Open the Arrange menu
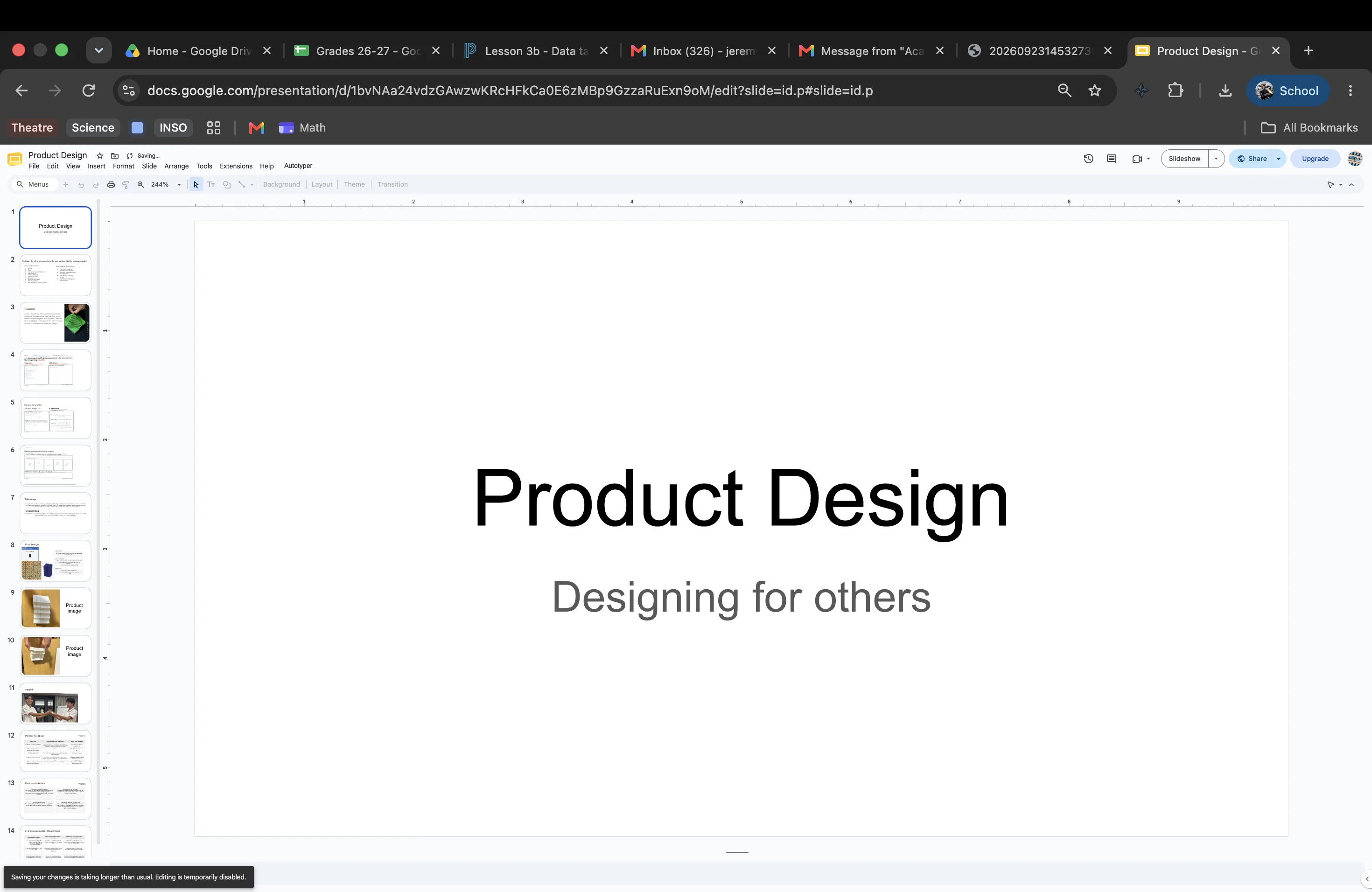The width and height of the screenshot is (1372, 892). (x=176, y=166)
